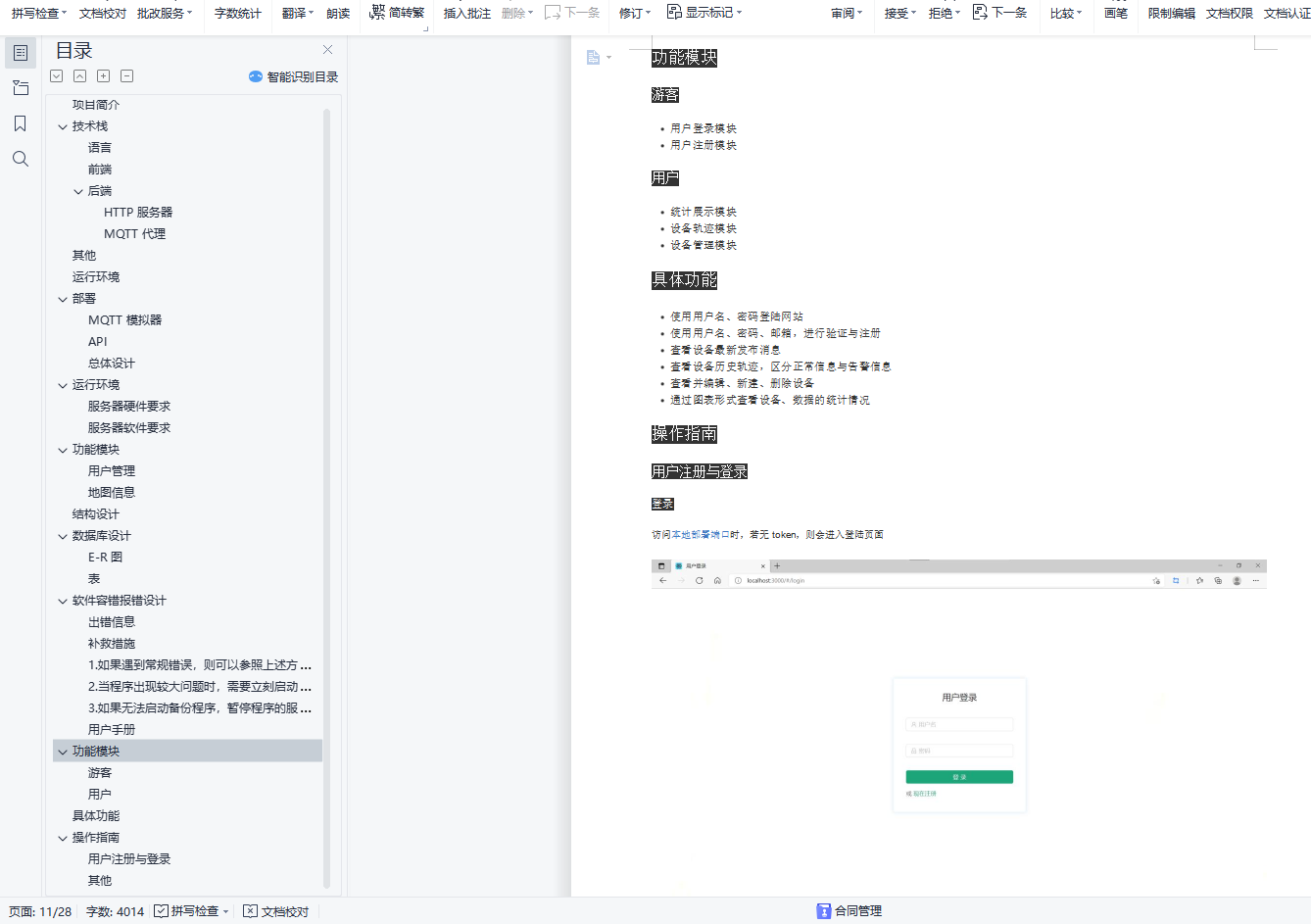
Task: Click the 简转繁 conversion icon
Action: pyautogui.click(x=377, y=12)
